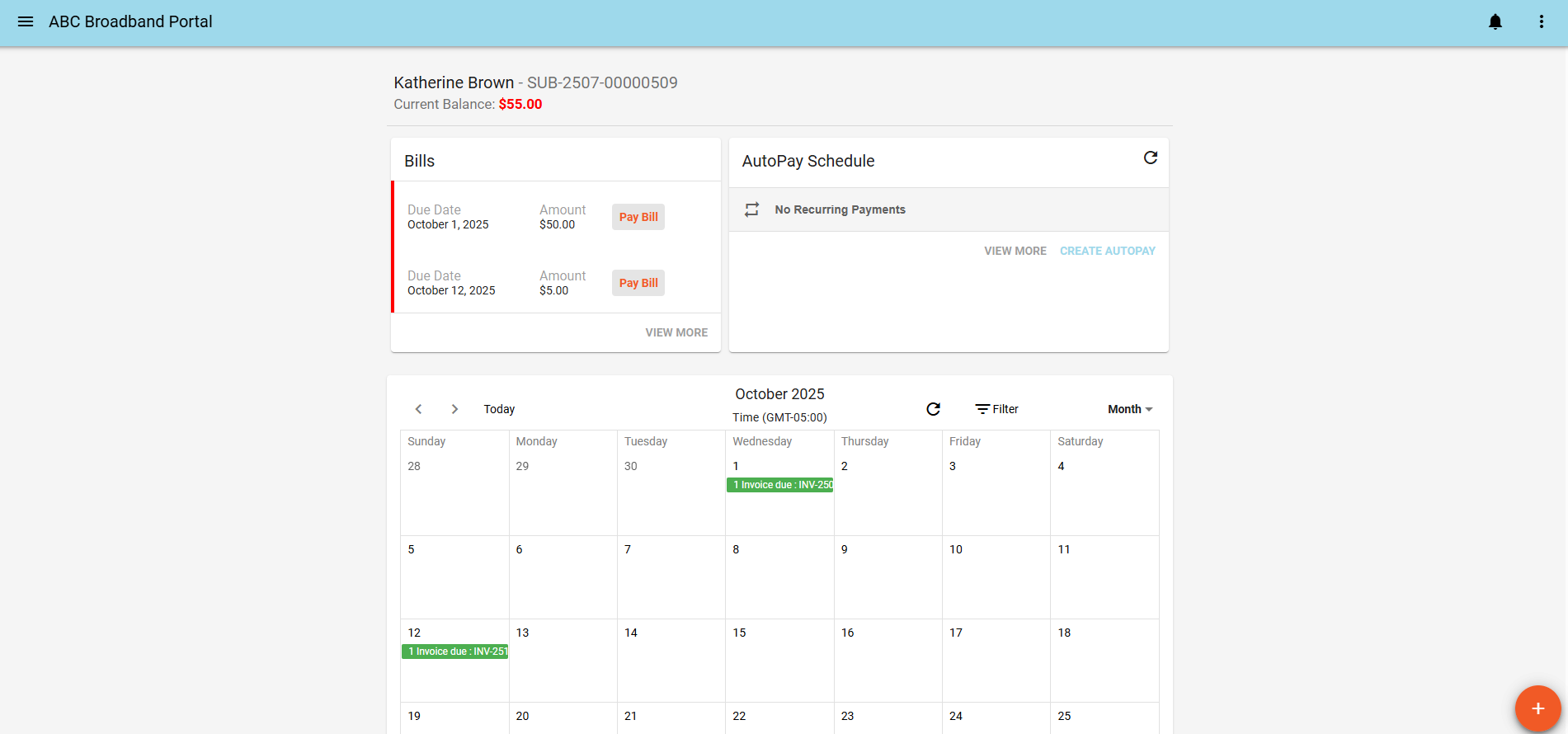
Task: Go to previous month in calendar
Action: point(419,409)
